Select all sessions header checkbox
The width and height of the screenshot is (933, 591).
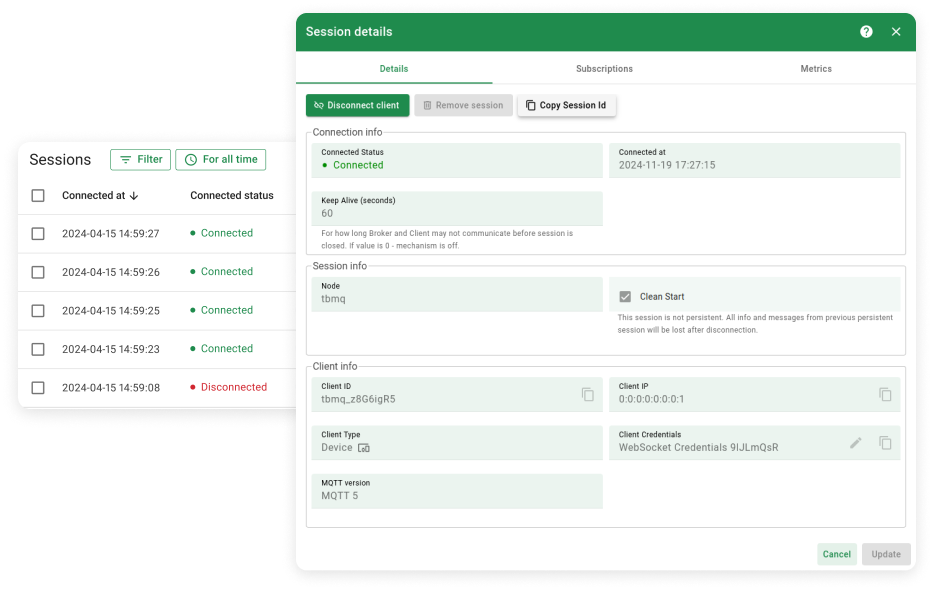click(x=38, y=196)
